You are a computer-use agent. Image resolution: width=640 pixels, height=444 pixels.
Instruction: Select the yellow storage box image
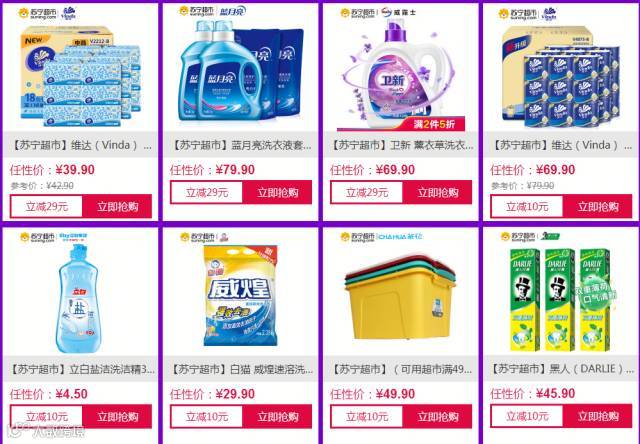[x=400, y=298]
